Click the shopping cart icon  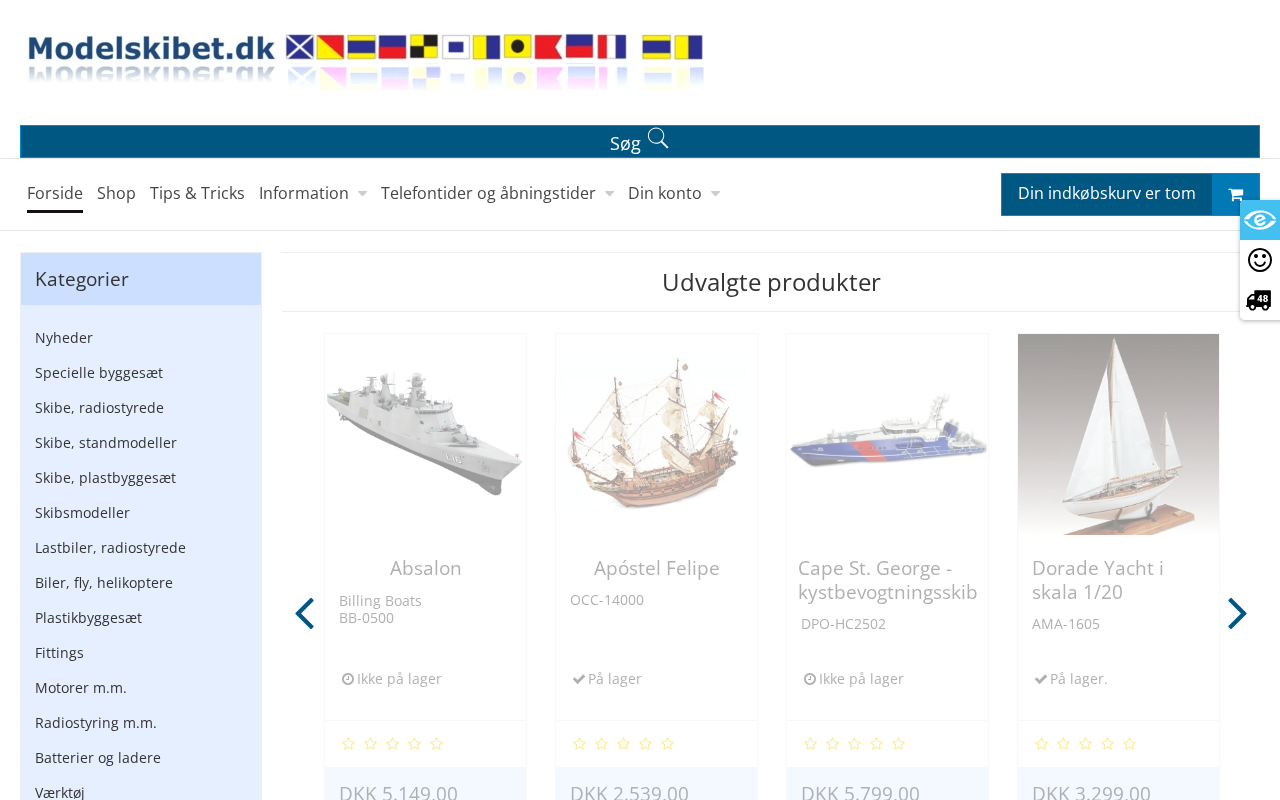[1236, 195]
